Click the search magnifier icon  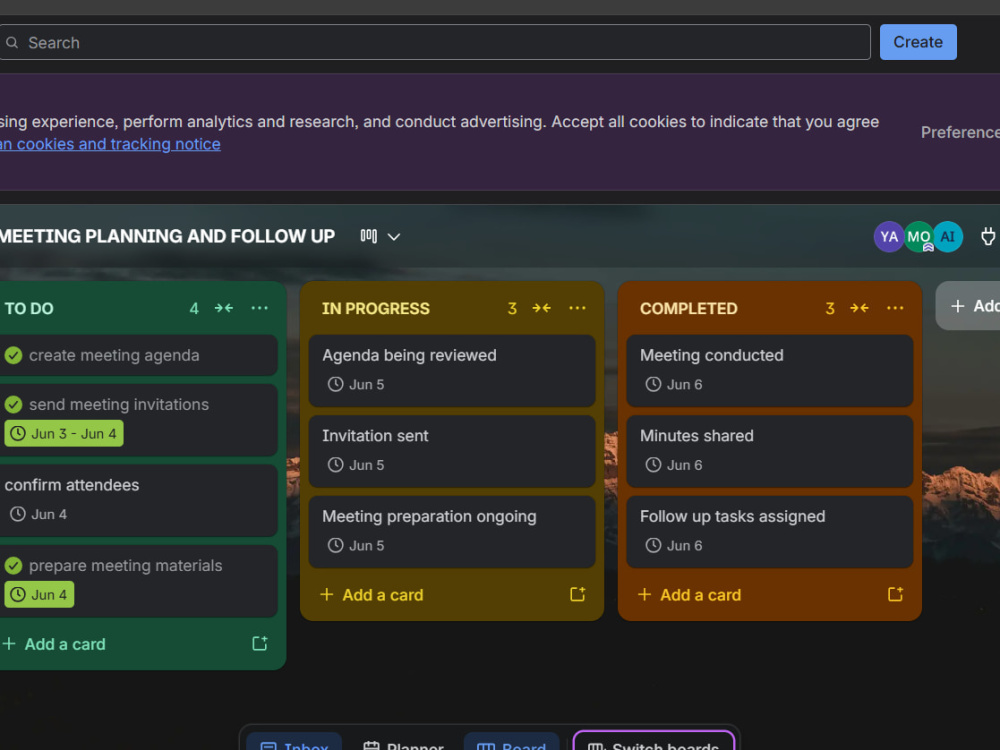[11, 43]
